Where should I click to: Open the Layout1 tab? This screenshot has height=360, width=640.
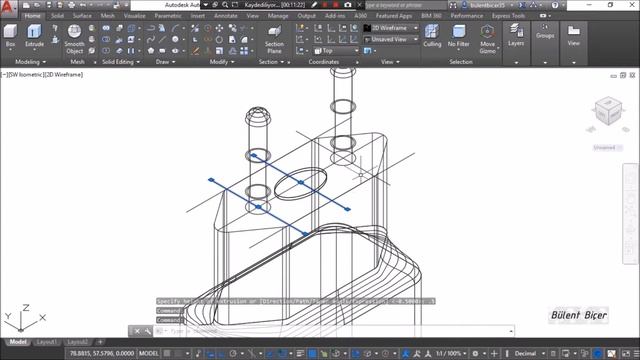[47, 342]
